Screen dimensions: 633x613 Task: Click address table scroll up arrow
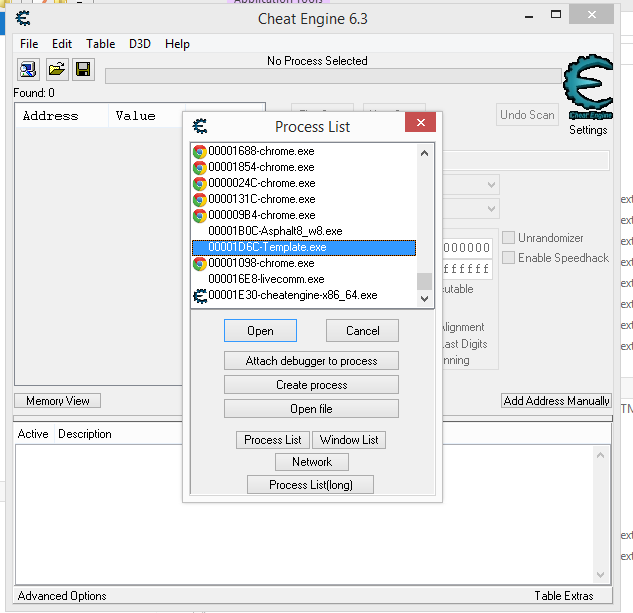[x=600, y=455]
